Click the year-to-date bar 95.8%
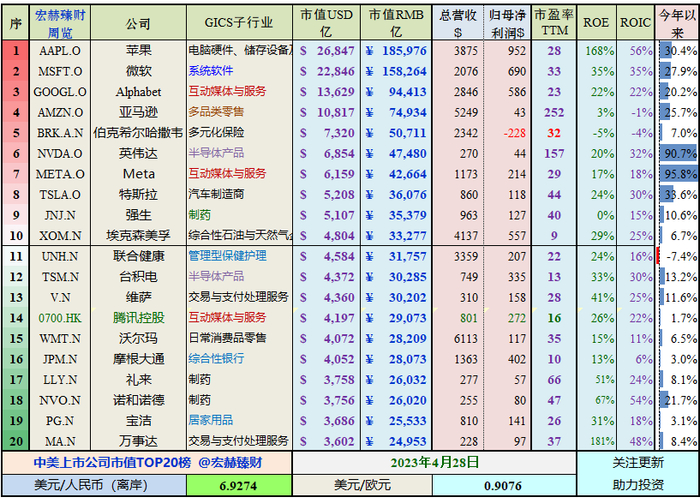Viewport: 700px width, 498px height. pos(678,174)
